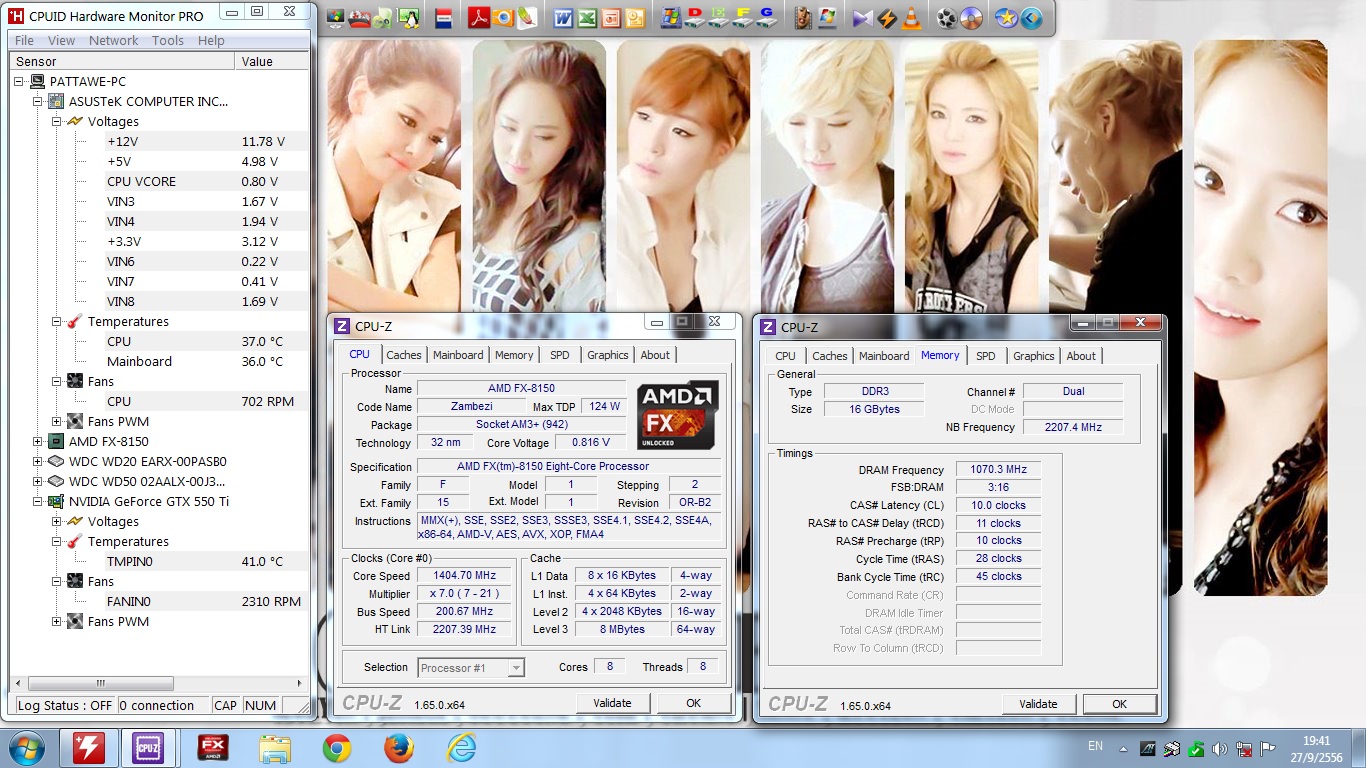Open the Help menu in HWMonitor

211,40
